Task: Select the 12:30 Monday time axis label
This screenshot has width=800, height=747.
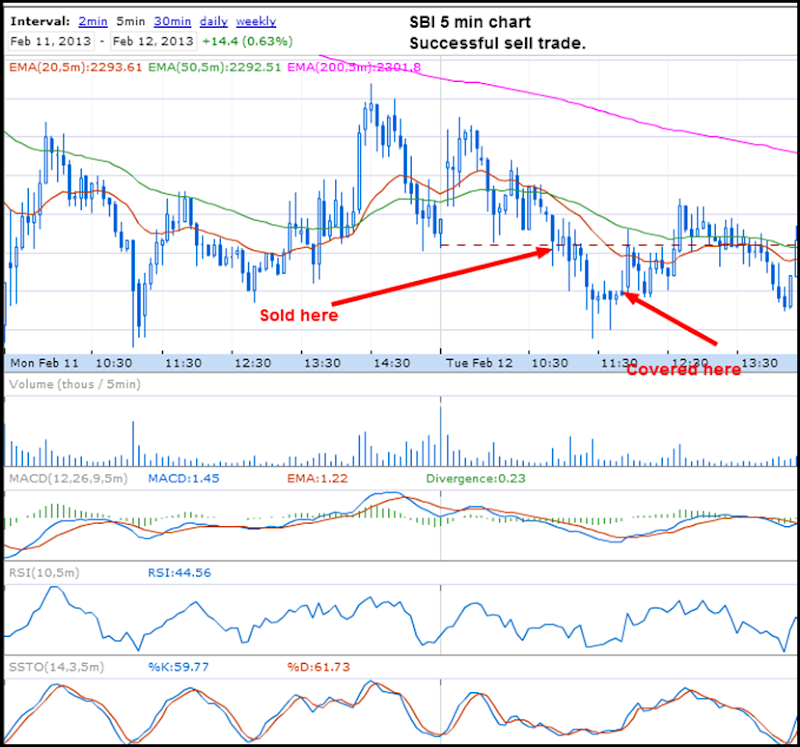Action: click(253, 363)
